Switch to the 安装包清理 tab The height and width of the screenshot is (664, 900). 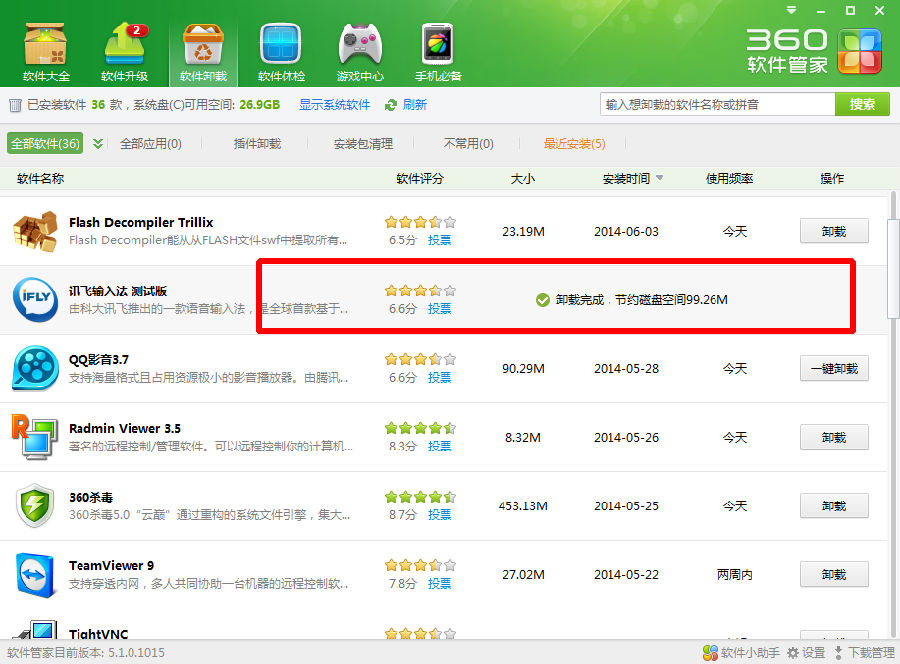point(363,143)
